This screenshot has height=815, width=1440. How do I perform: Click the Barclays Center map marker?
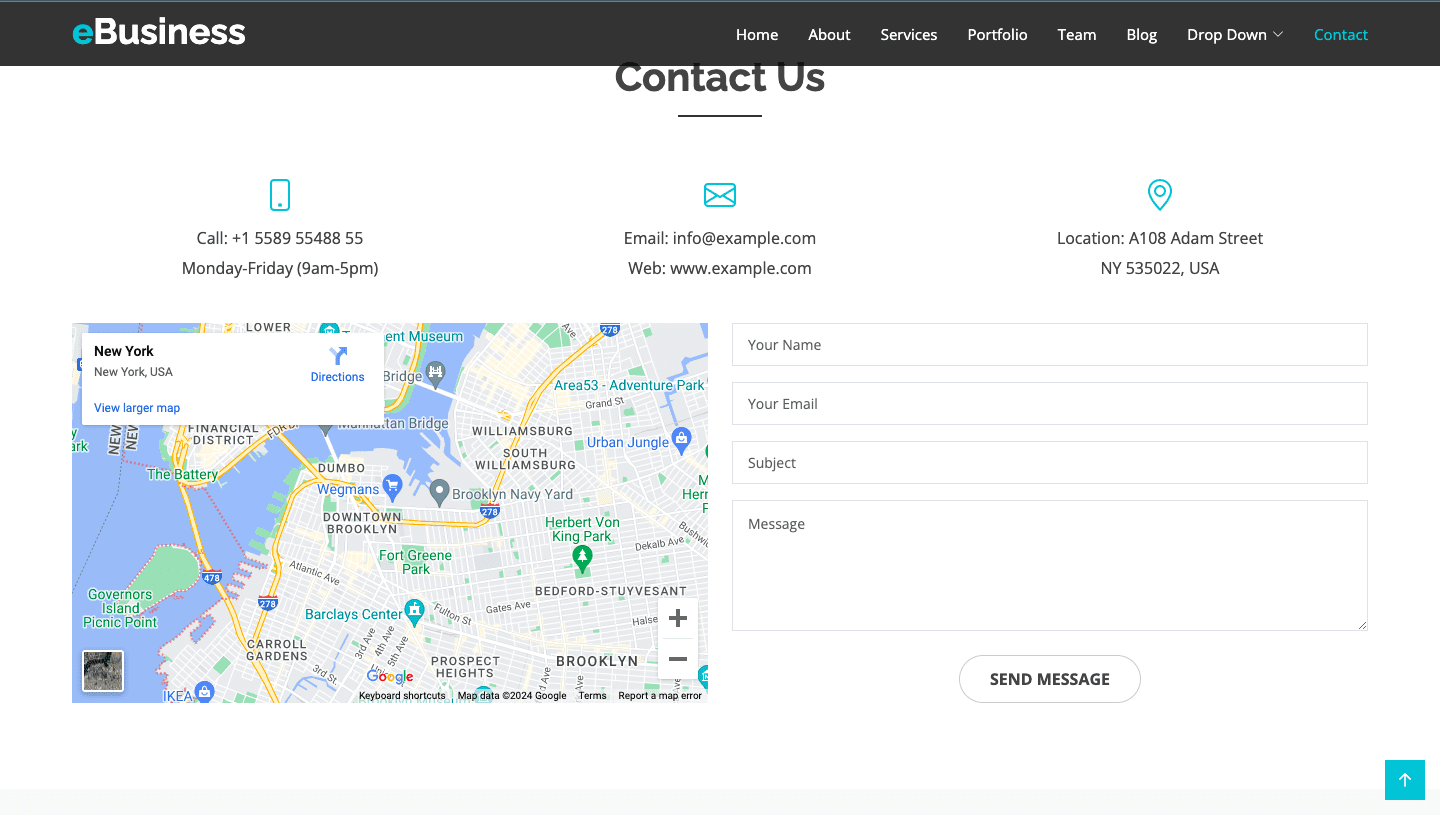coord(415,610)
